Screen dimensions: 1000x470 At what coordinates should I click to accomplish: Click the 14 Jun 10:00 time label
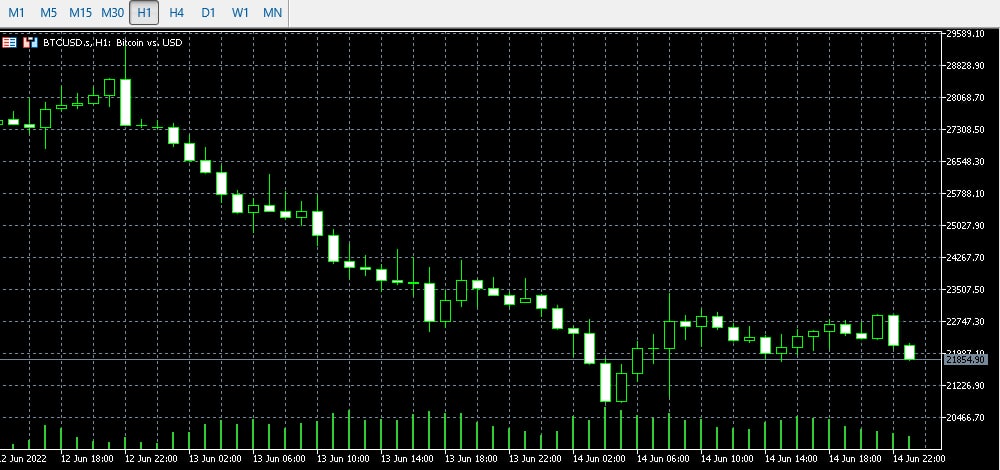click(x=727, y=459)
